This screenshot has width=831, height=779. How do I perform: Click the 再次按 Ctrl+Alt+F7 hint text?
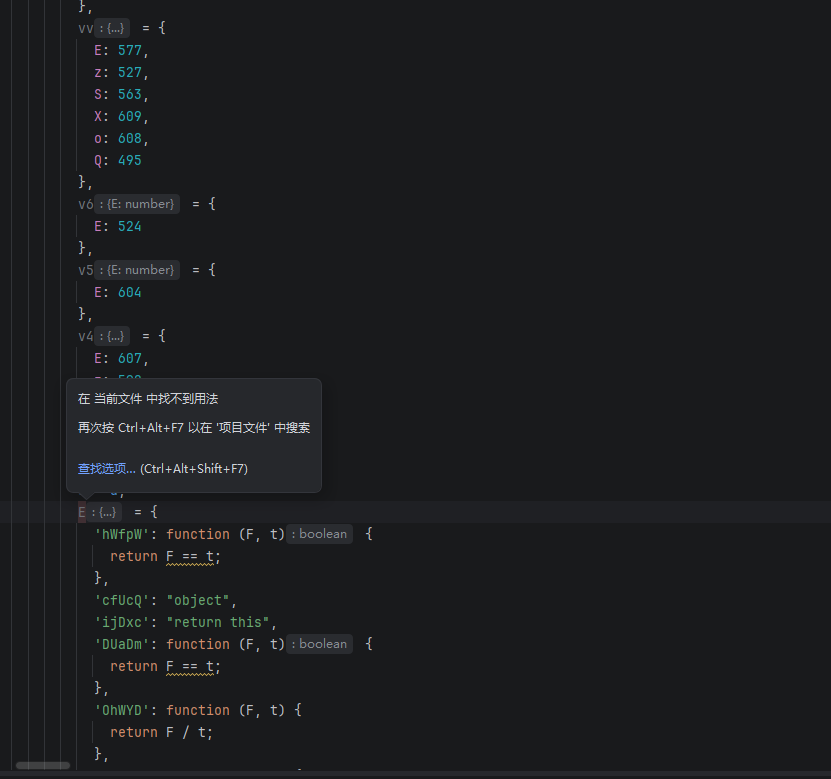coord(194,428)
